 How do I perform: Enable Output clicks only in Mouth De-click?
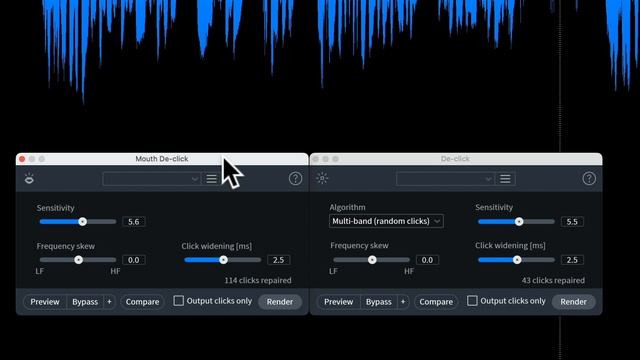pos(178,301)
